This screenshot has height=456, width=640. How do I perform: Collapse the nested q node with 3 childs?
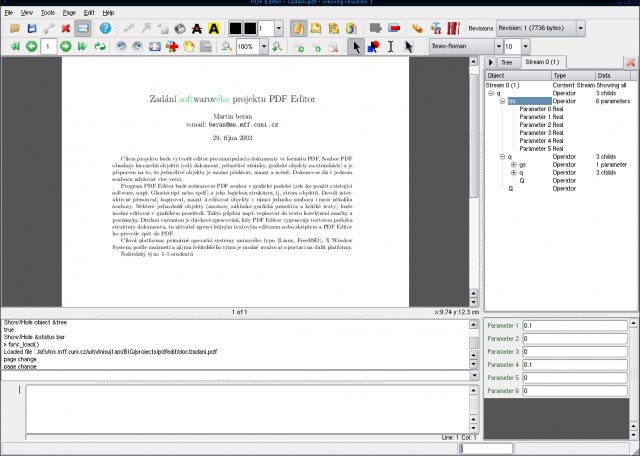[502, 157]
